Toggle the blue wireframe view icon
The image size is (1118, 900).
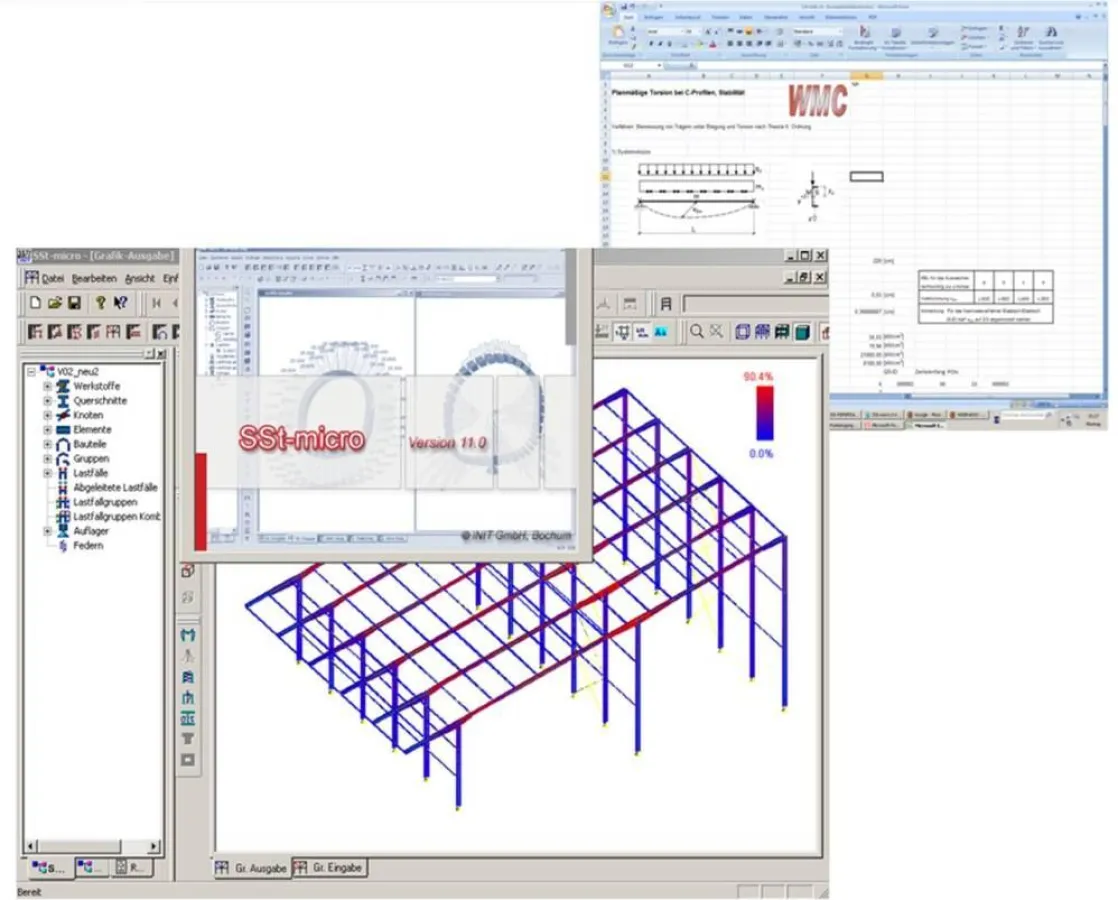coord(742,331)
